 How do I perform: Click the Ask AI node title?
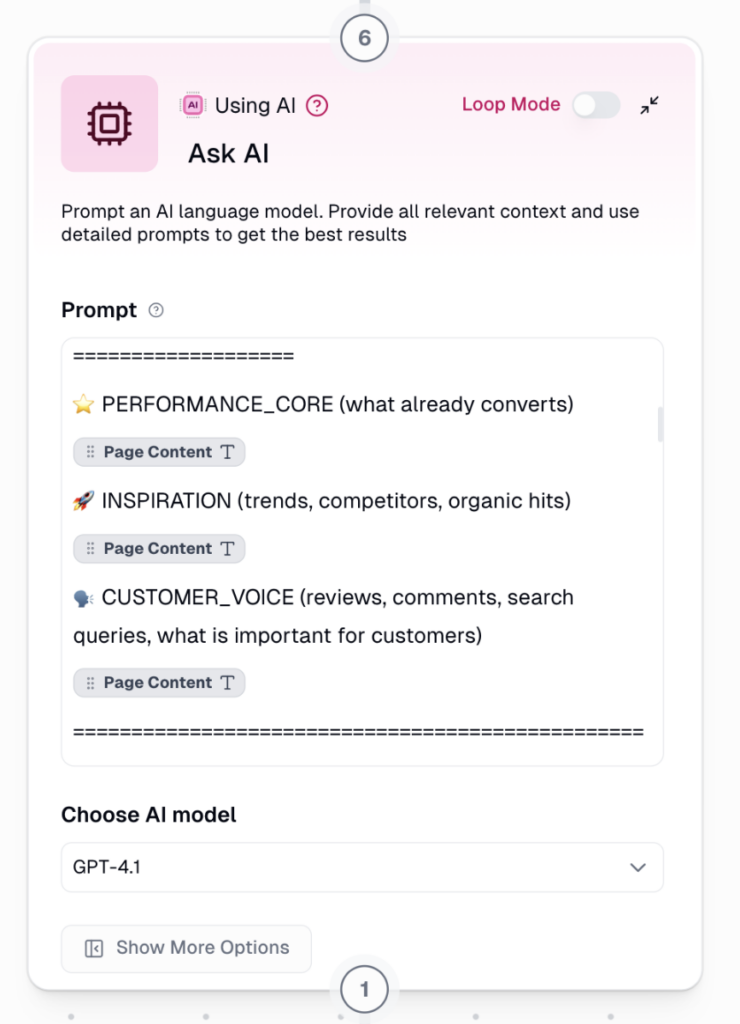click(229, 153)
